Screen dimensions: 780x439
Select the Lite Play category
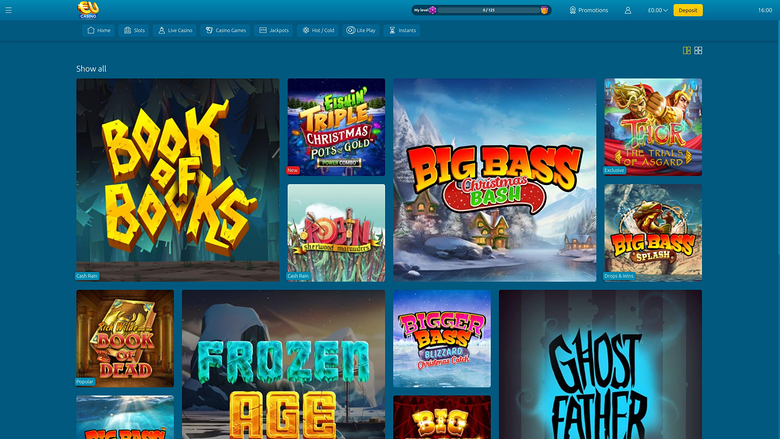click(362, 30)
